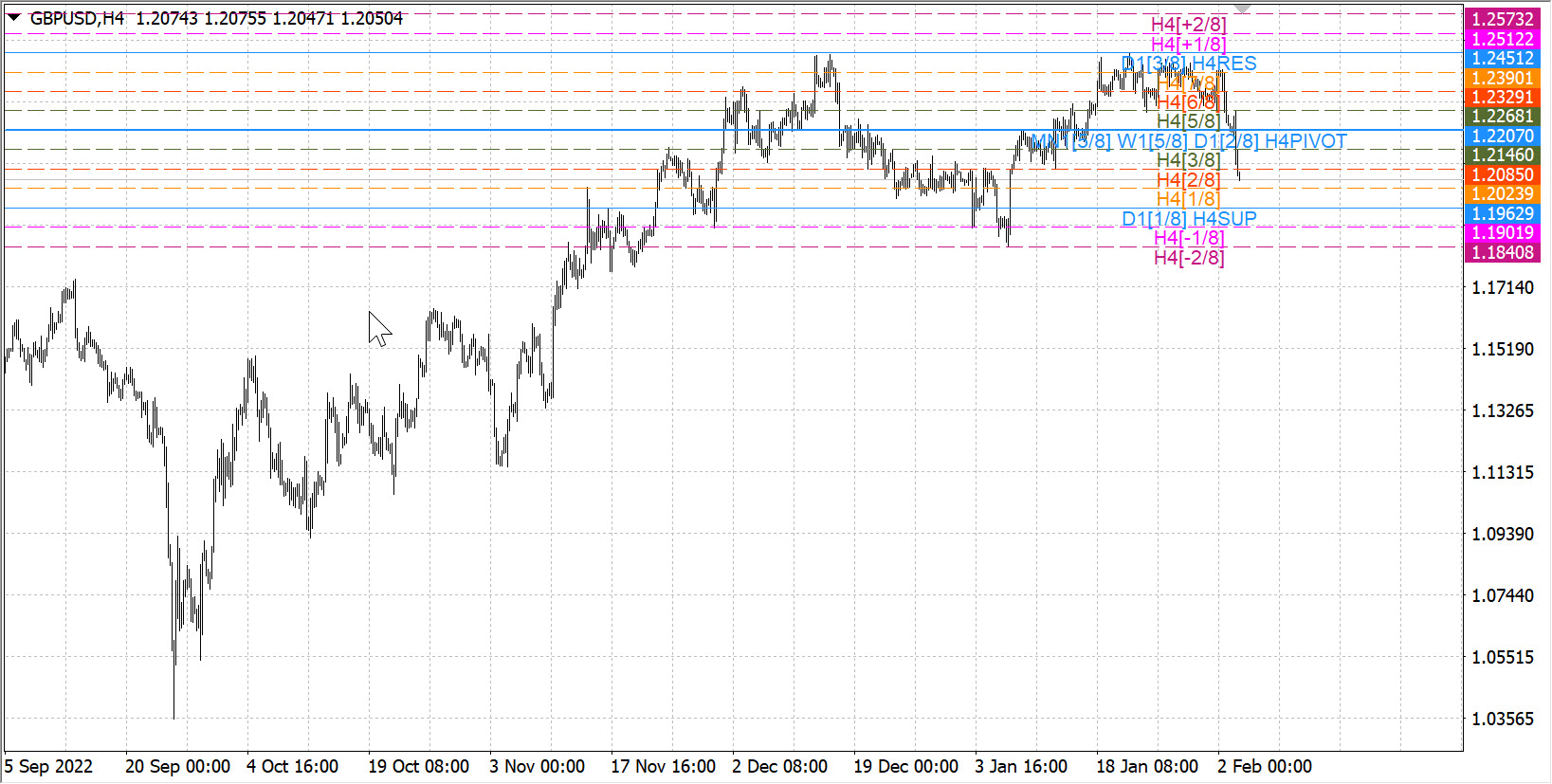
Task: Click the magenta 1.25122 price tag
Action: [1503, 39]
